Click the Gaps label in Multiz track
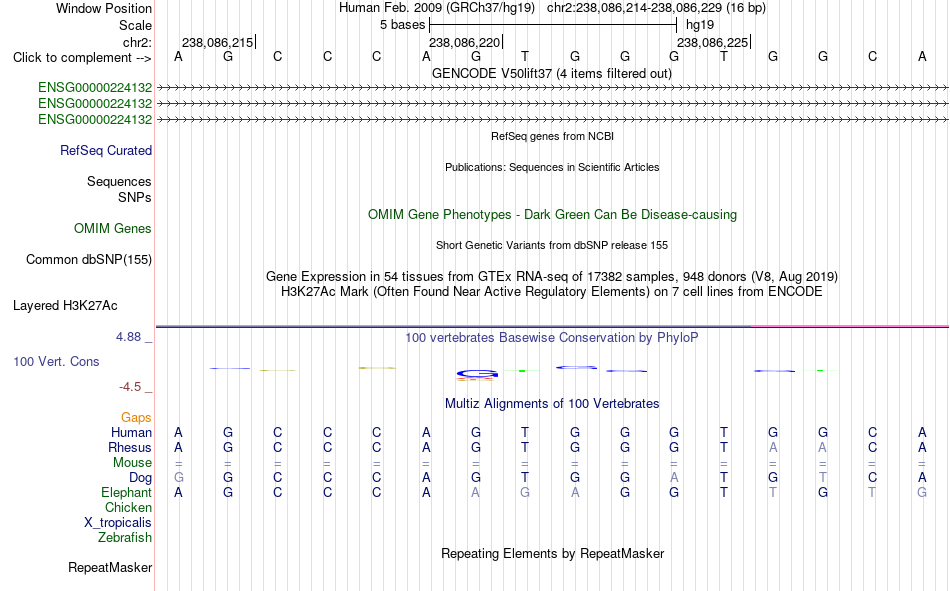950x591 pixels. (136, 418)
